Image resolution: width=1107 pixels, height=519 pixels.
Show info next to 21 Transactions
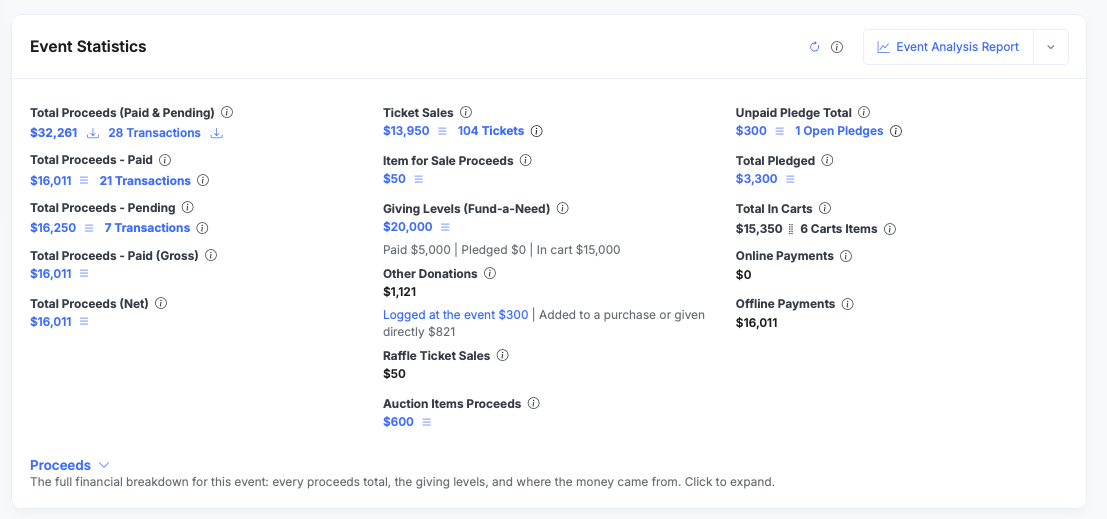click(203, 181)
